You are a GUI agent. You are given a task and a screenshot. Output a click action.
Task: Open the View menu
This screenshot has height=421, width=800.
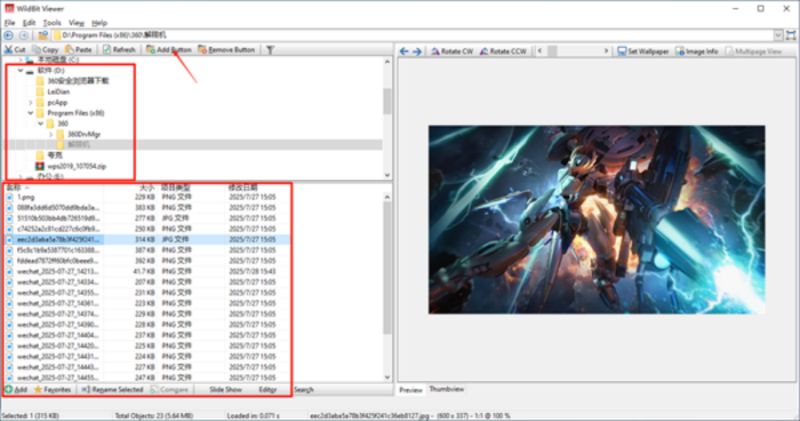click(76, 23)
